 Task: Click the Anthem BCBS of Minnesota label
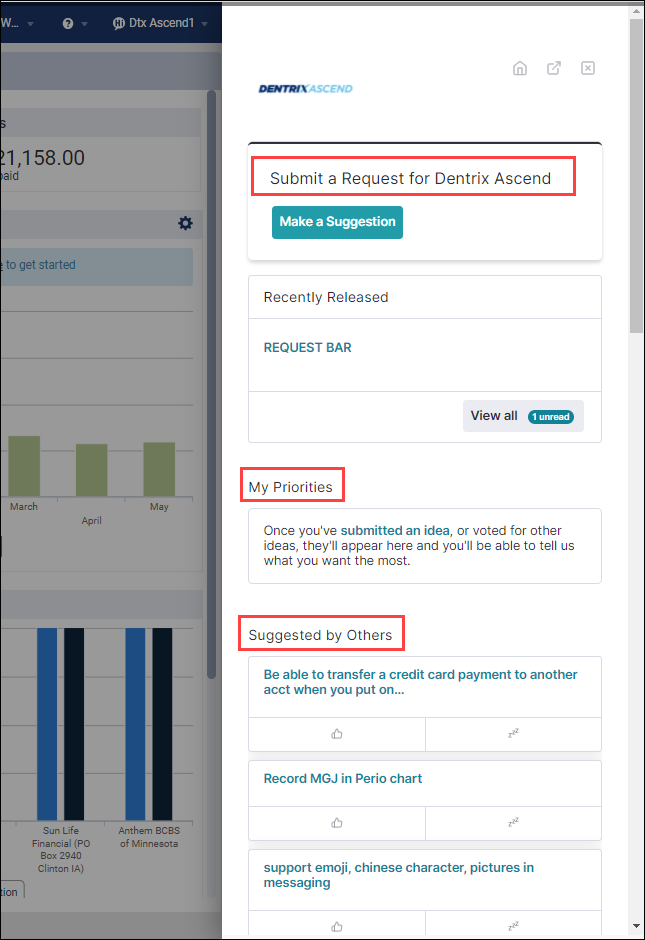149,837
